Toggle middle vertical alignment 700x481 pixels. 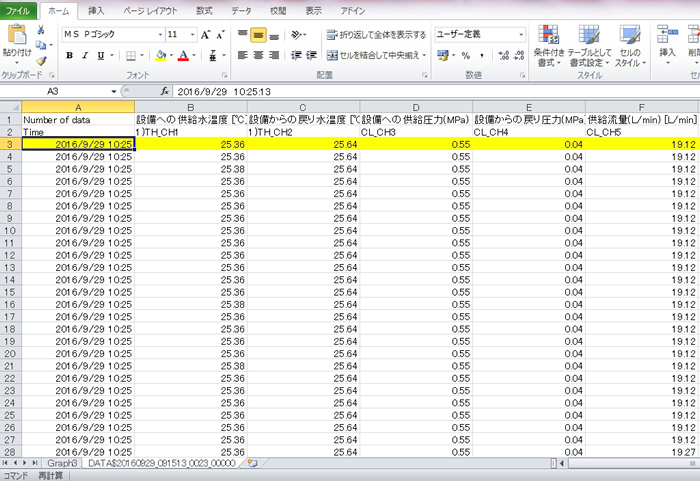point(258,34)
